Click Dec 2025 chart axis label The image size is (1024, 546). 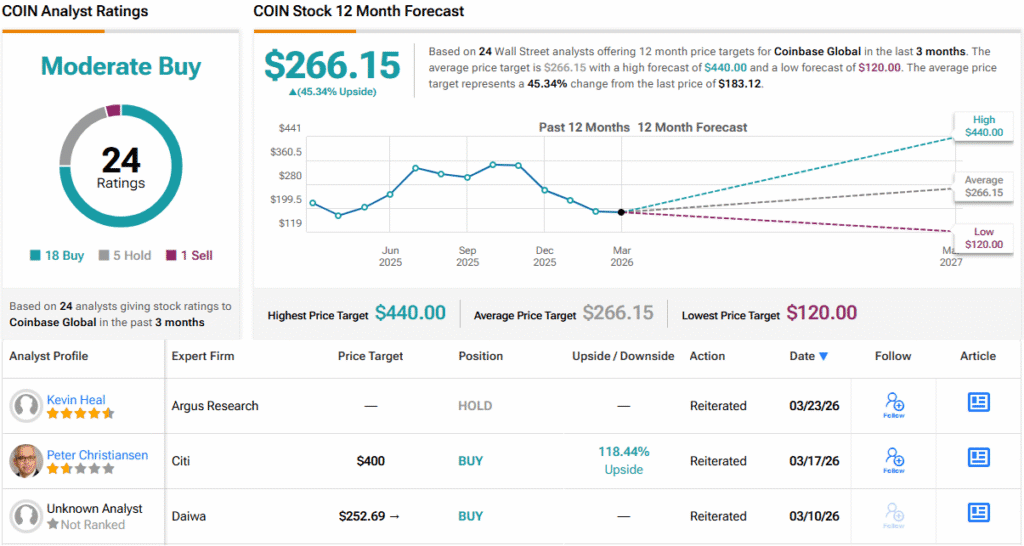[544, 256]
